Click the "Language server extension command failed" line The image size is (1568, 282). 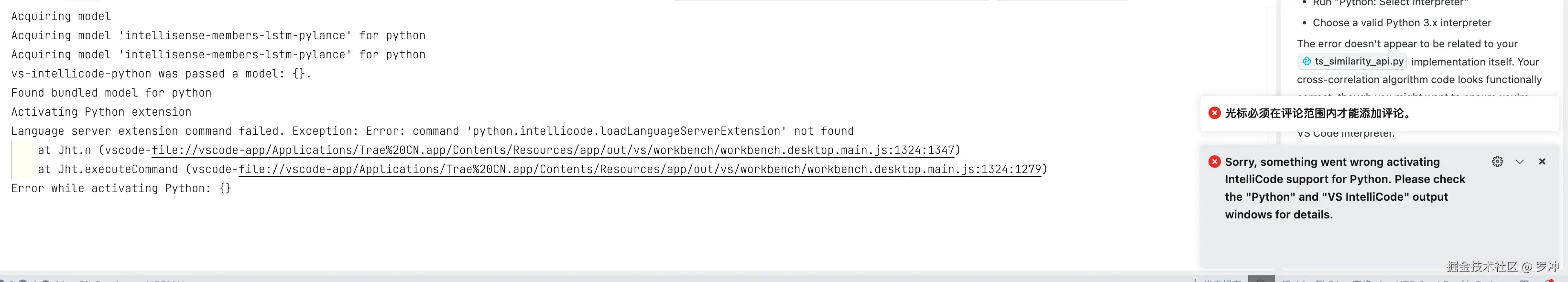click(x=432, y=131)
